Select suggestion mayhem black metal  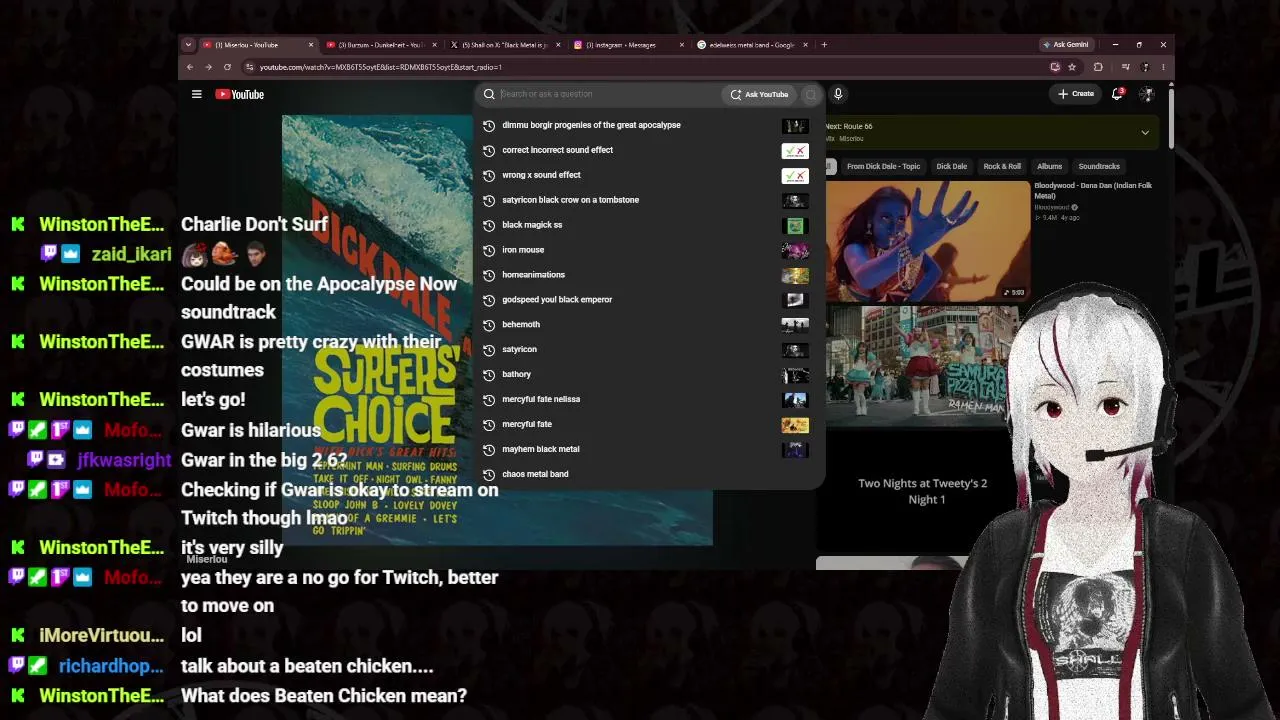[x=540, y=449]
